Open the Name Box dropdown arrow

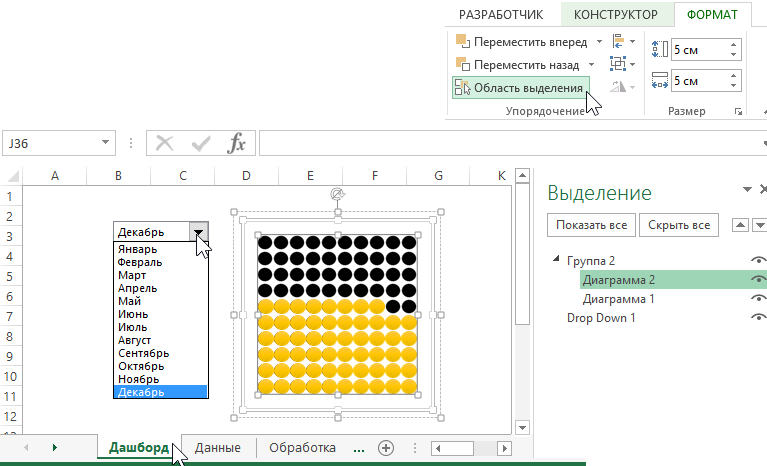pos(107,144)
